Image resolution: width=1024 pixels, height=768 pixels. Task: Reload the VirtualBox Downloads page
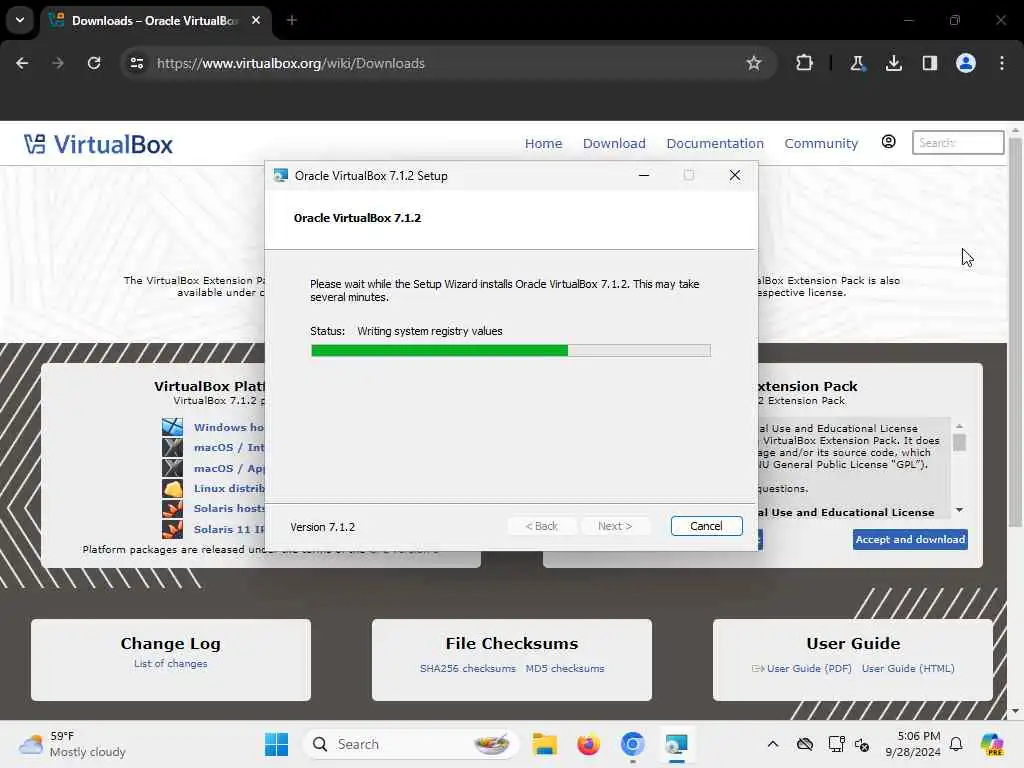(x=94, y=63)
